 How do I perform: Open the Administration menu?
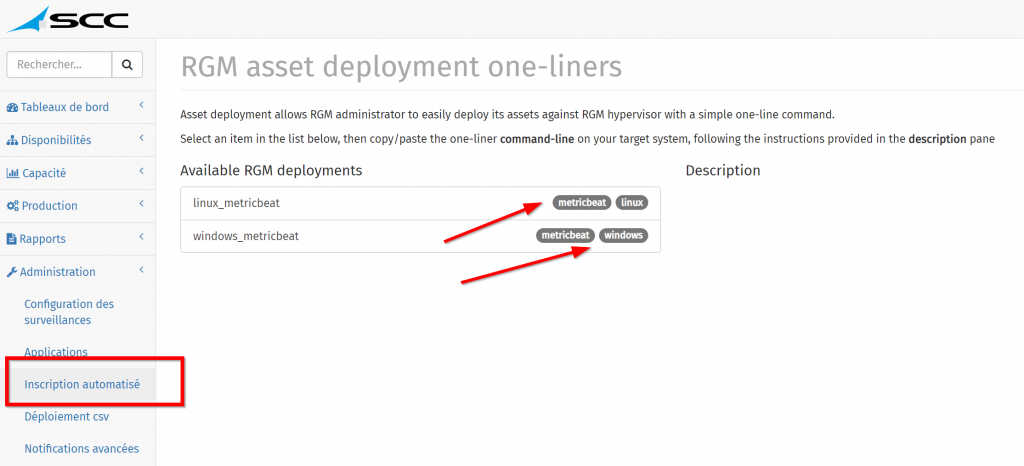click(x=57, y=272)
